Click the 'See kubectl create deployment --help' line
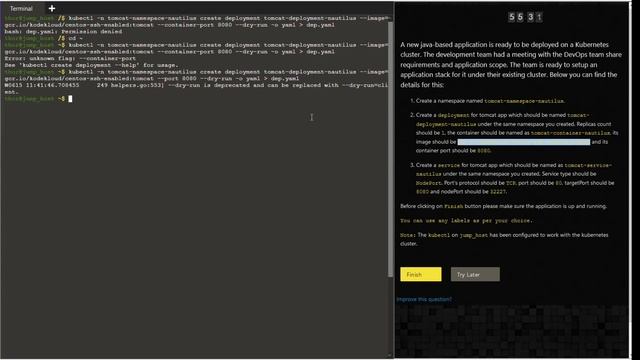Viewport: 640px width, 360px height. point(91,65)
